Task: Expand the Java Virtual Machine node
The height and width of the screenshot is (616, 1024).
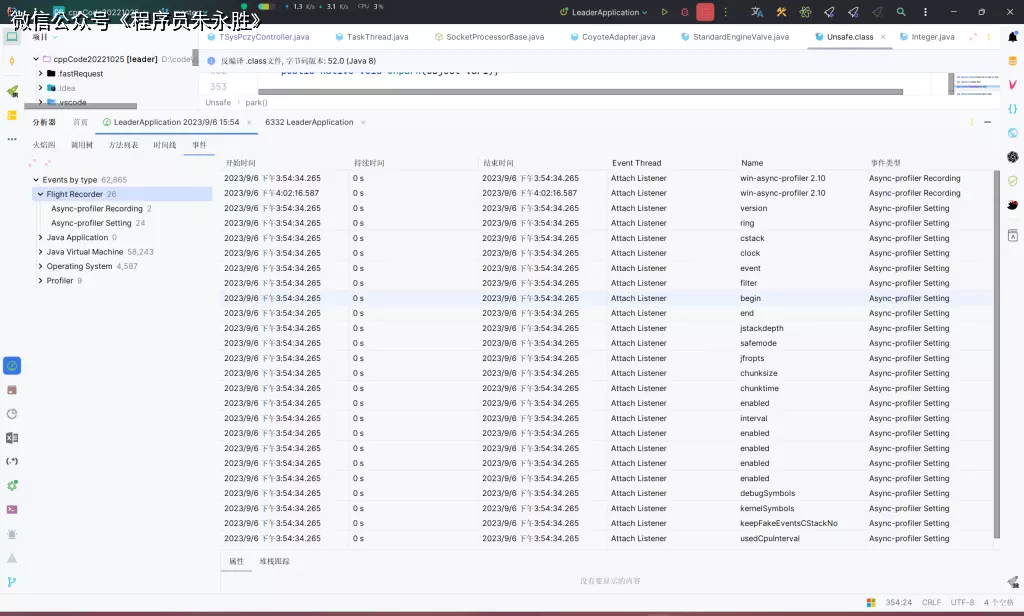Action: (x=40, y=252)
